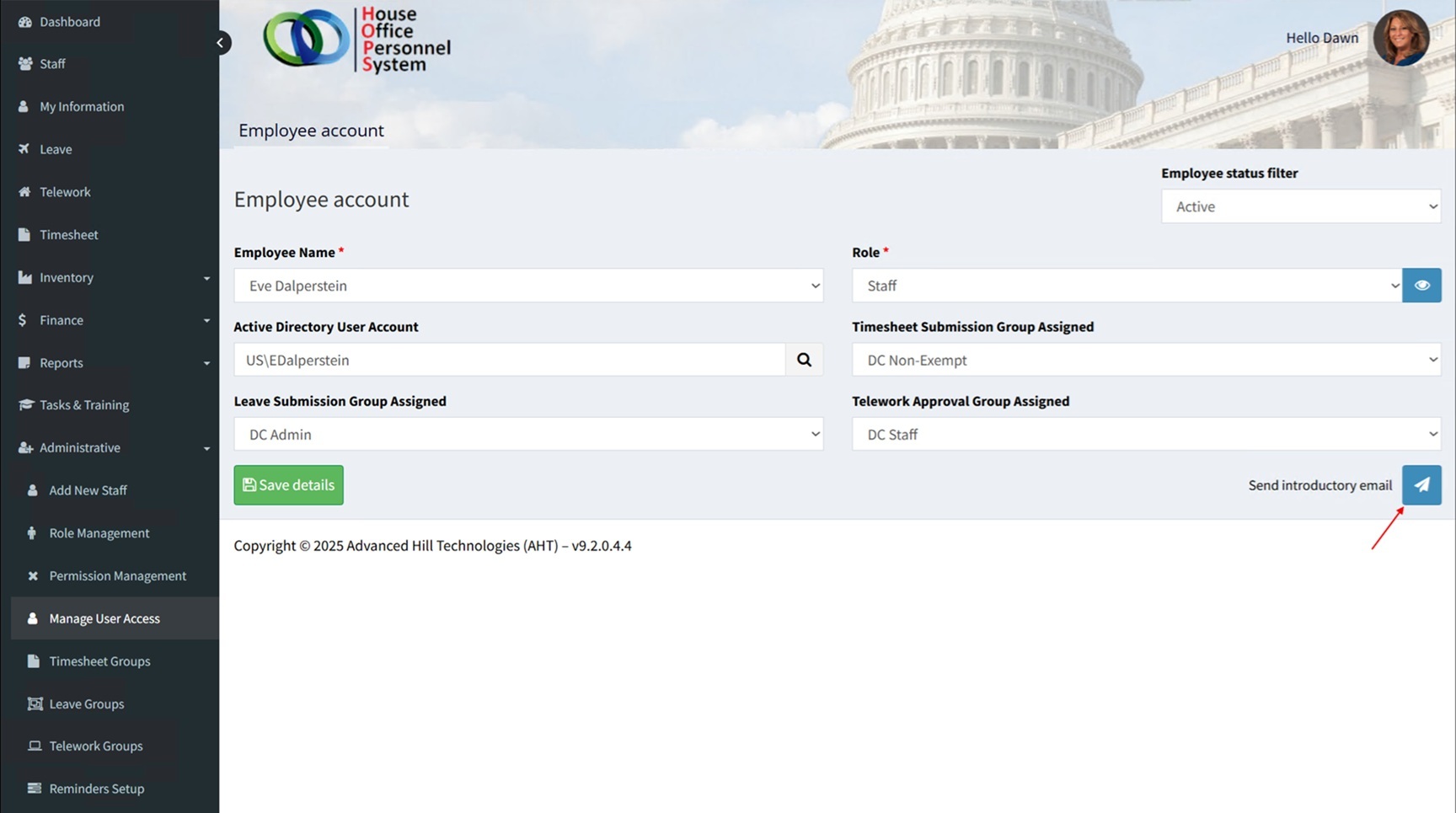
Task: Open the Employee Name dropdown
Action: pos(528,286)
